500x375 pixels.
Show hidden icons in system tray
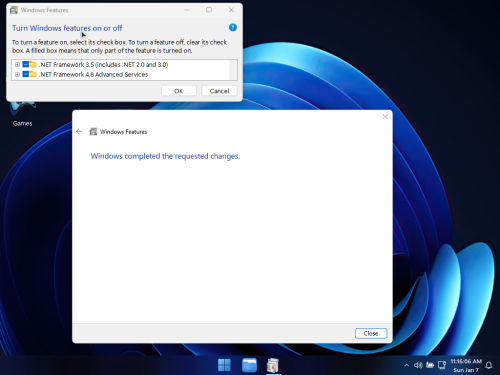point(406,365)
